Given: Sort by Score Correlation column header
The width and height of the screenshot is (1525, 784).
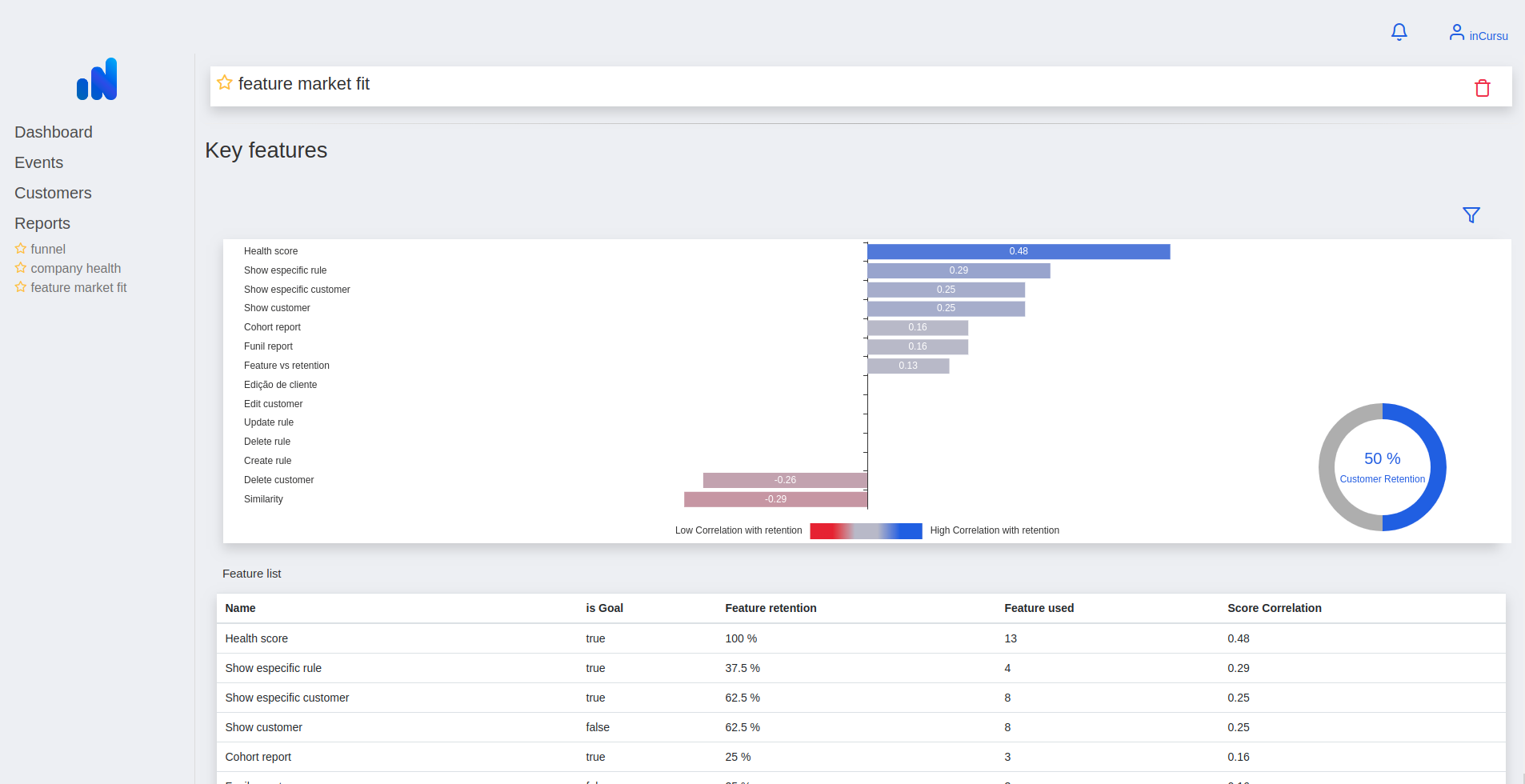Looking at the screenshot, I should coord(1274,608).
